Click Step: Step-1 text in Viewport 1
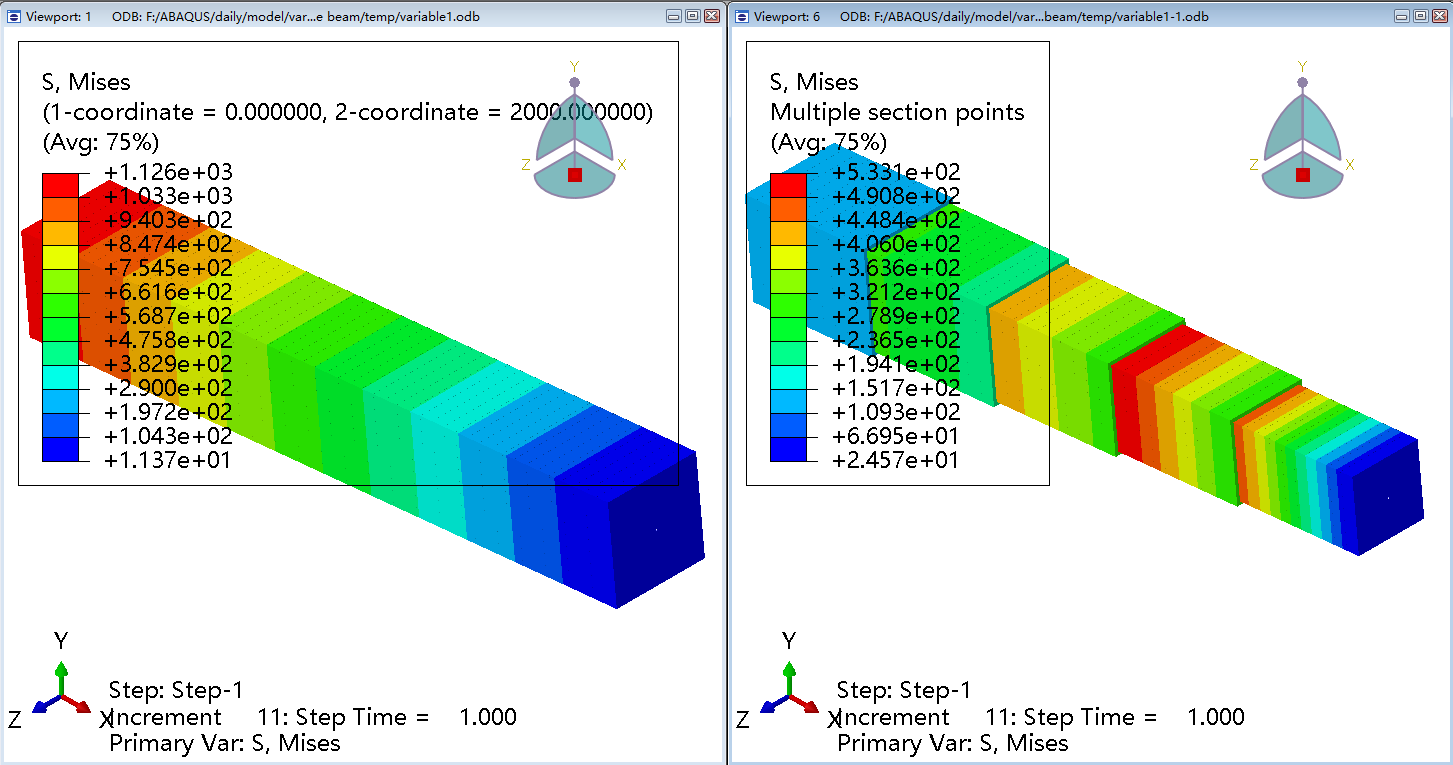Image resolution: width=1453 pixels, height=765 pixels. coord(176,691)
